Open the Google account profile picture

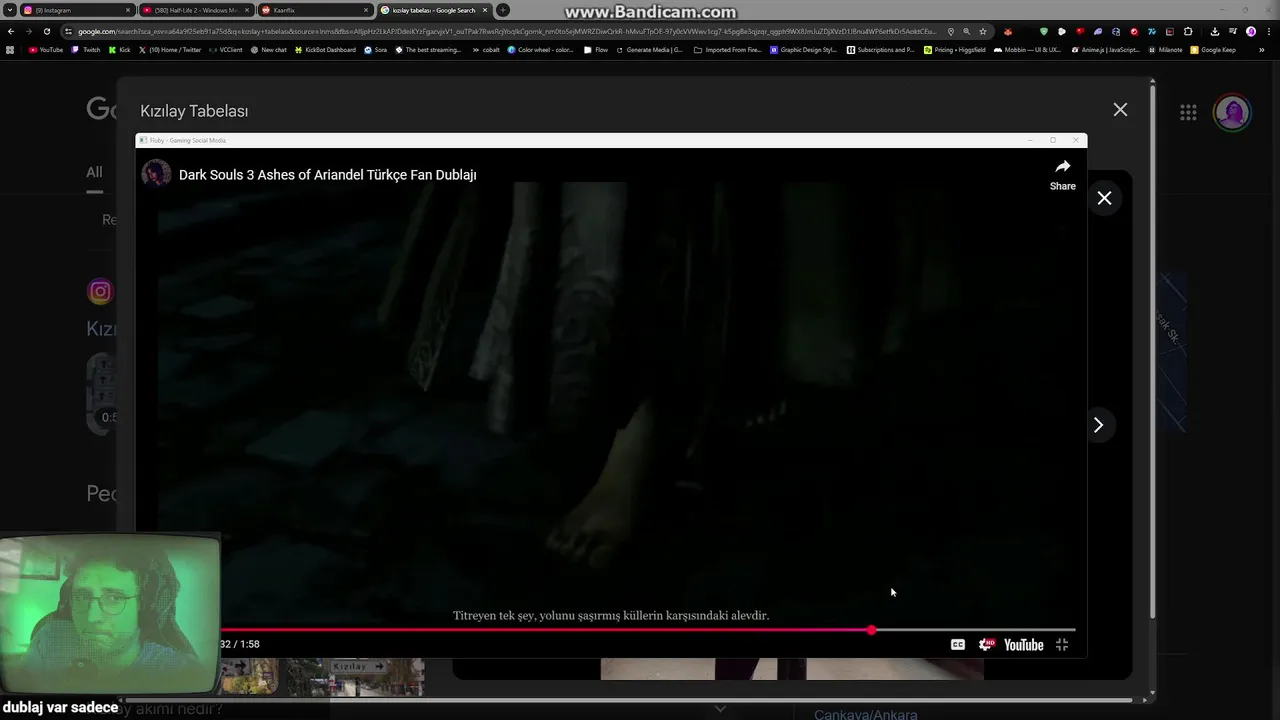coord(1232,112)
